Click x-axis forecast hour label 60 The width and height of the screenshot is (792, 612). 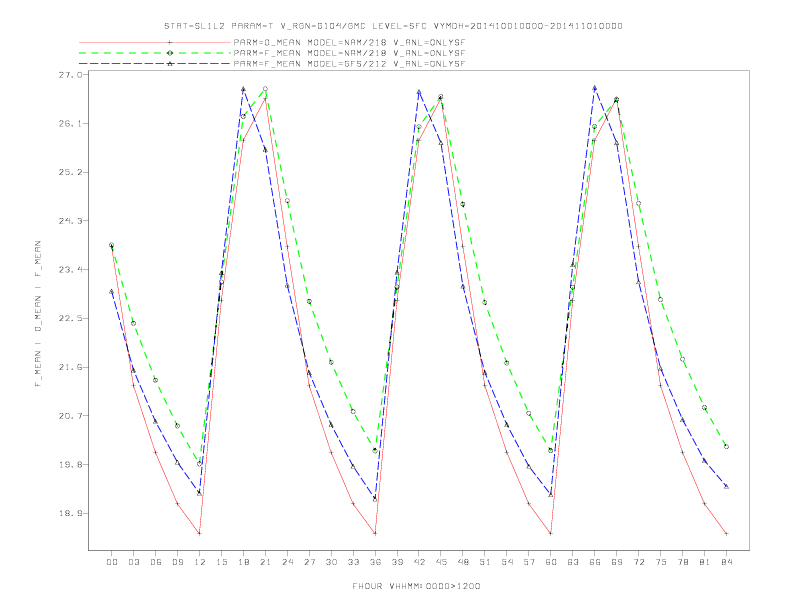pos(551,562)
